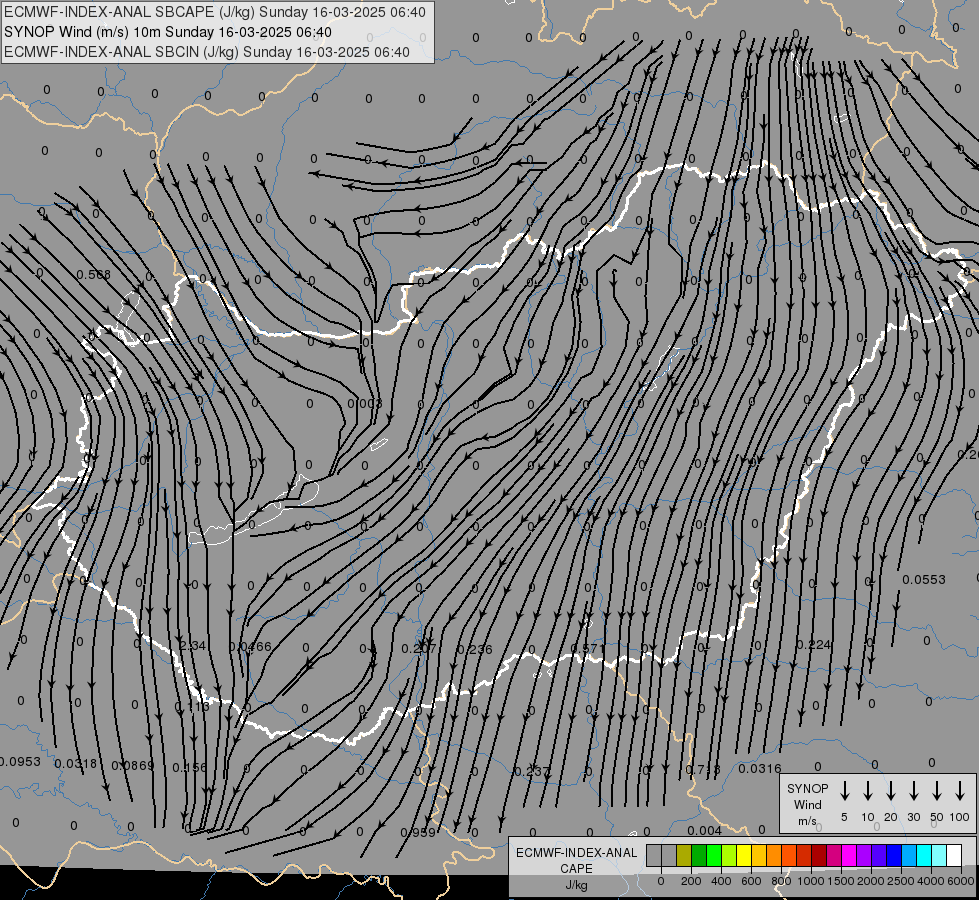Pick the white CAPE legend swatch
Viewport: 979px width, 900px height.
[x=953, y=855]
